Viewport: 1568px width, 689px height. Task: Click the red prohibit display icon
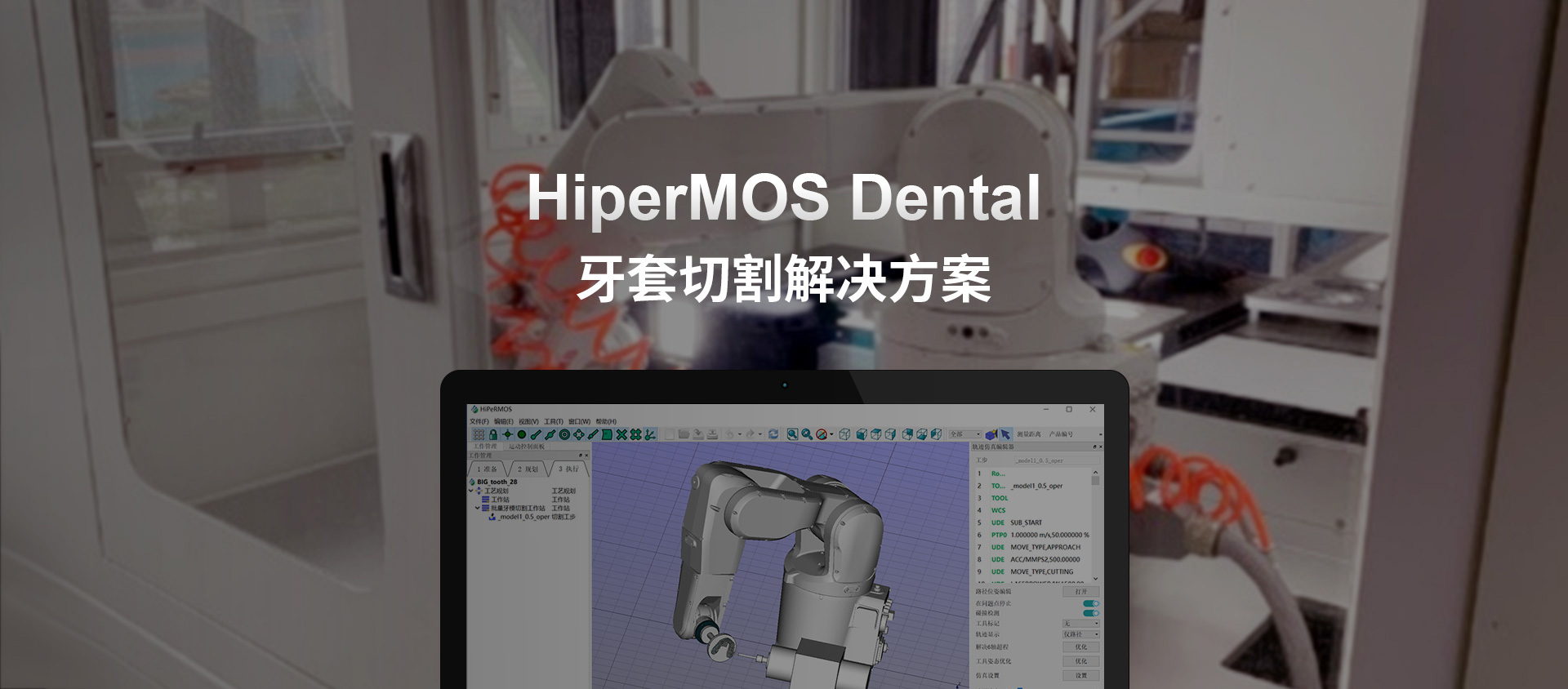[x=822, y=434]
